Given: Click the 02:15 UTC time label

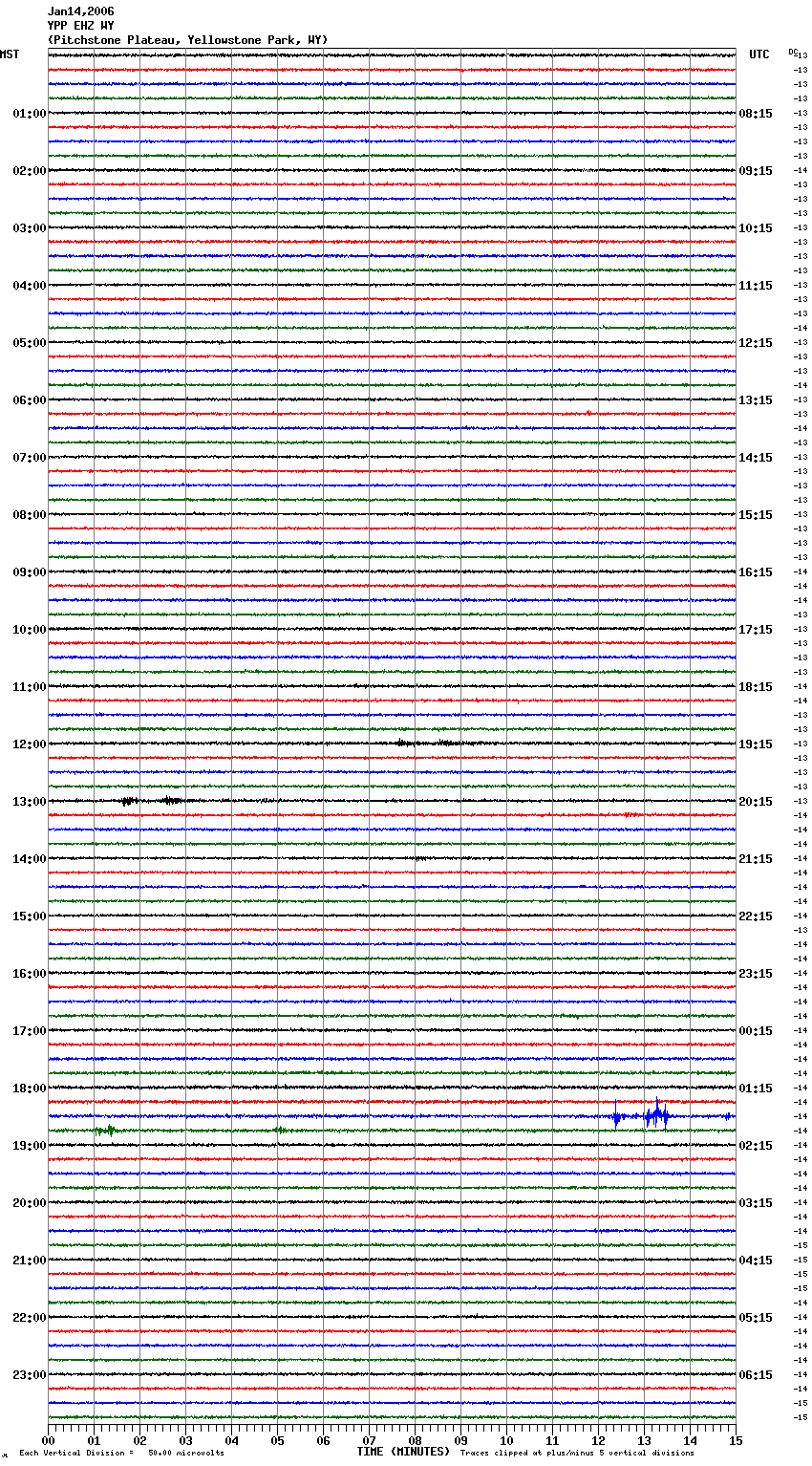Looking at the screenshot, I should (756, 1146).
